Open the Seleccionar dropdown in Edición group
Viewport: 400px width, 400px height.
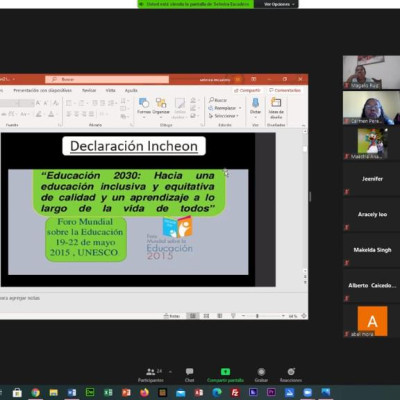[224, 116]
